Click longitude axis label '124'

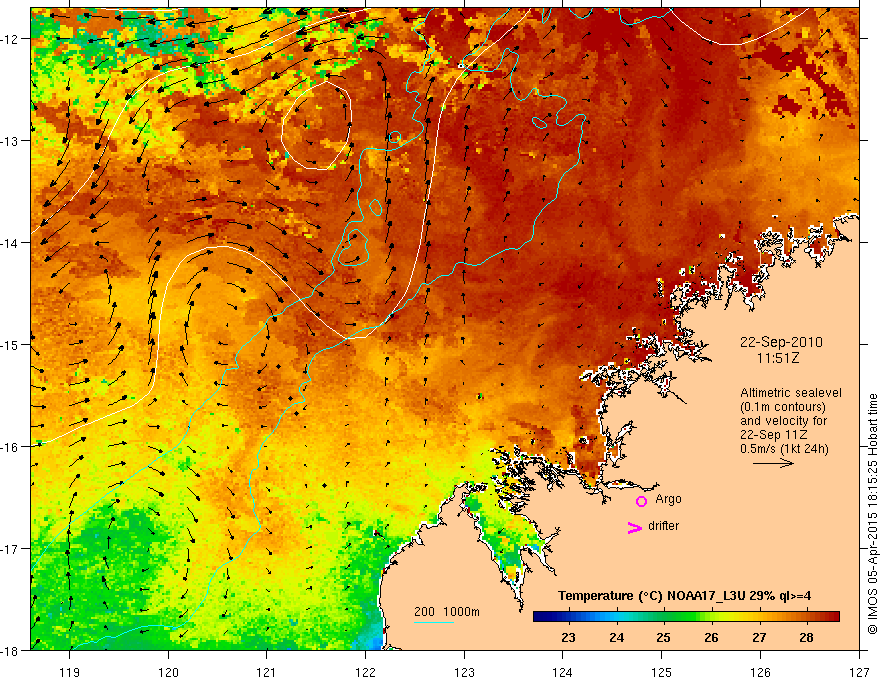pyautogui.click(x=563, y=672)
